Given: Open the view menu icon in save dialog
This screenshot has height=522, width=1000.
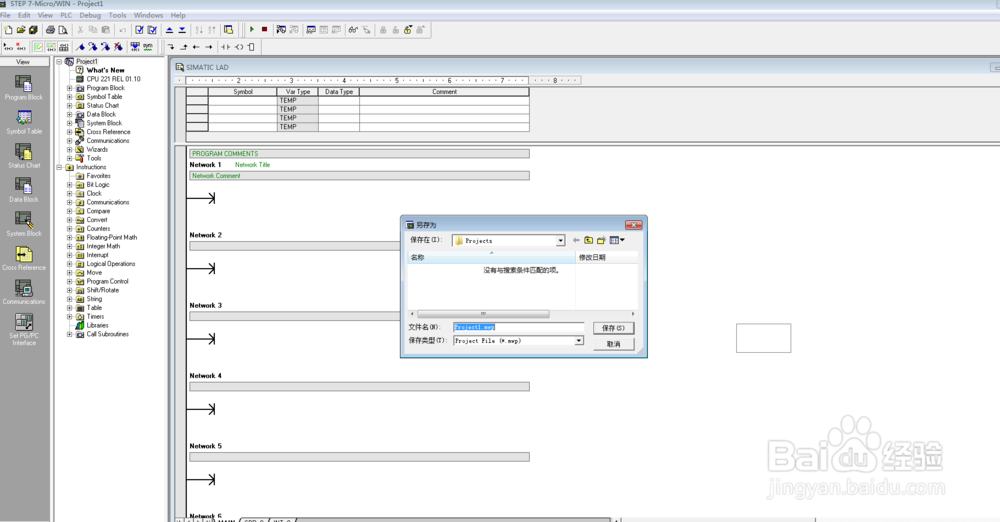Looking at the screenshot, I should click(x=617, y=241).
